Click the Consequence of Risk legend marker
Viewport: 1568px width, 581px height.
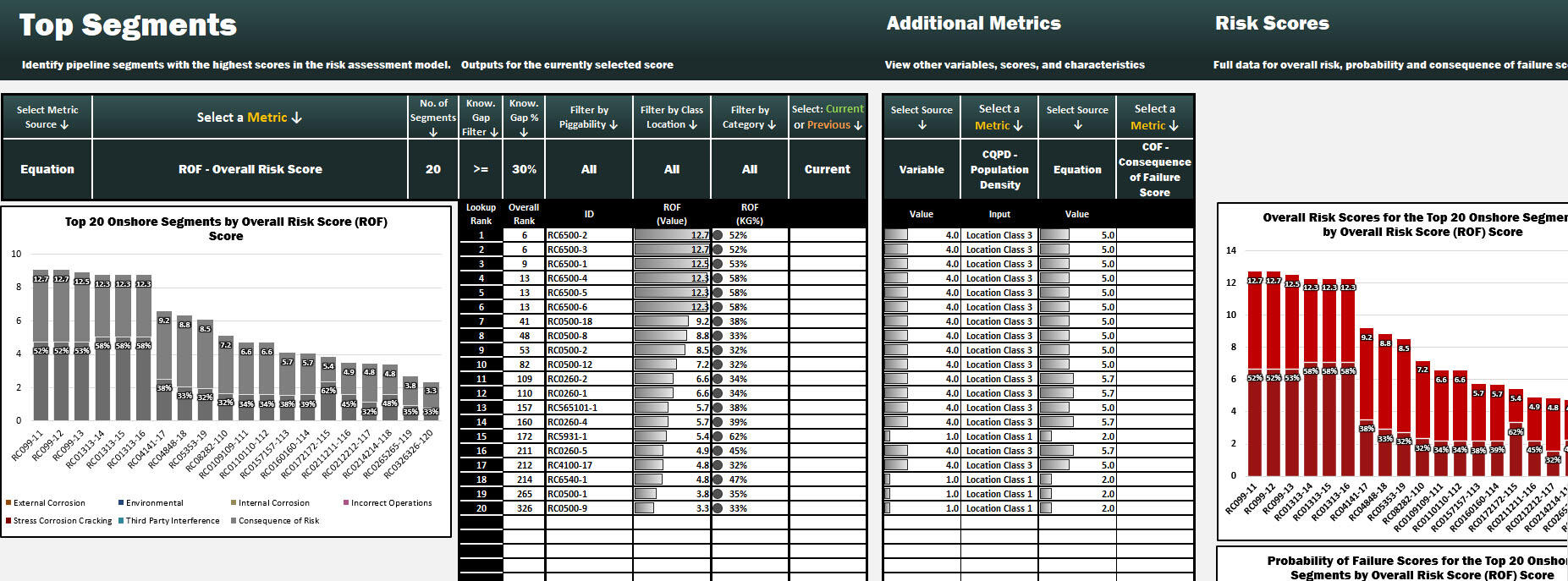point(234,521)
